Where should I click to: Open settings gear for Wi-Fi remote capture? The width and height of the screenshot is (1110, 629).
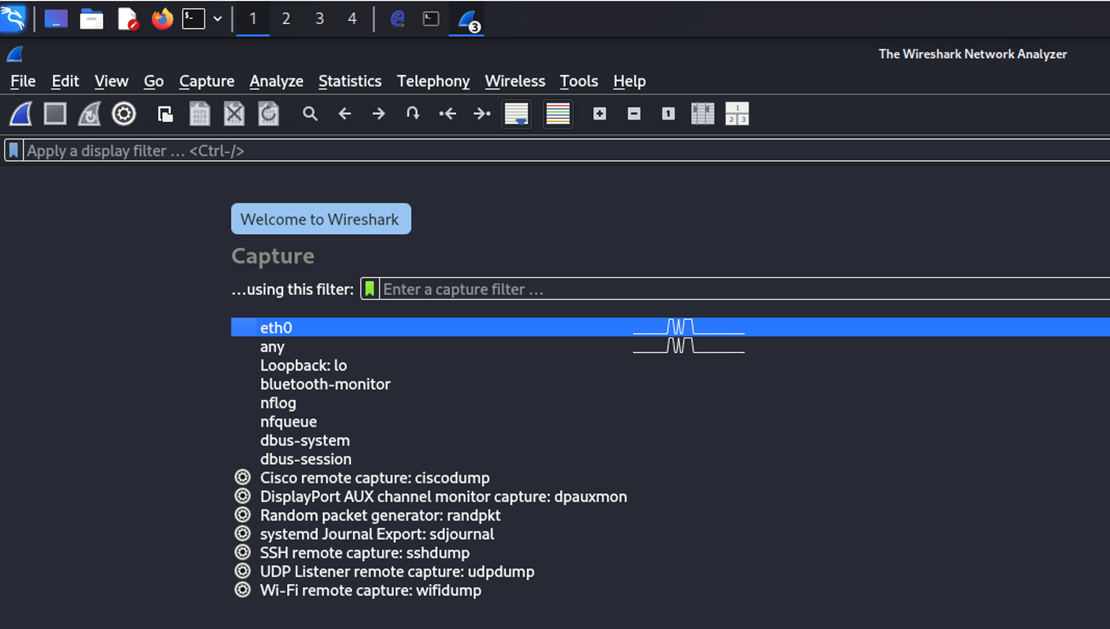(243, 589)
